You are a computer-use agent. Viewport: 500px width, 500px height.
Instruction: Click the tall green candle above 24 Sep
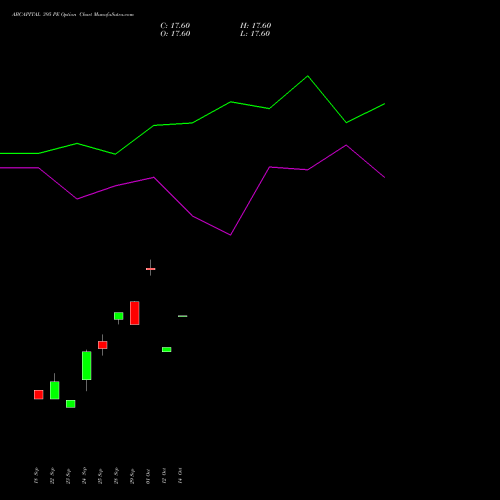87,366
